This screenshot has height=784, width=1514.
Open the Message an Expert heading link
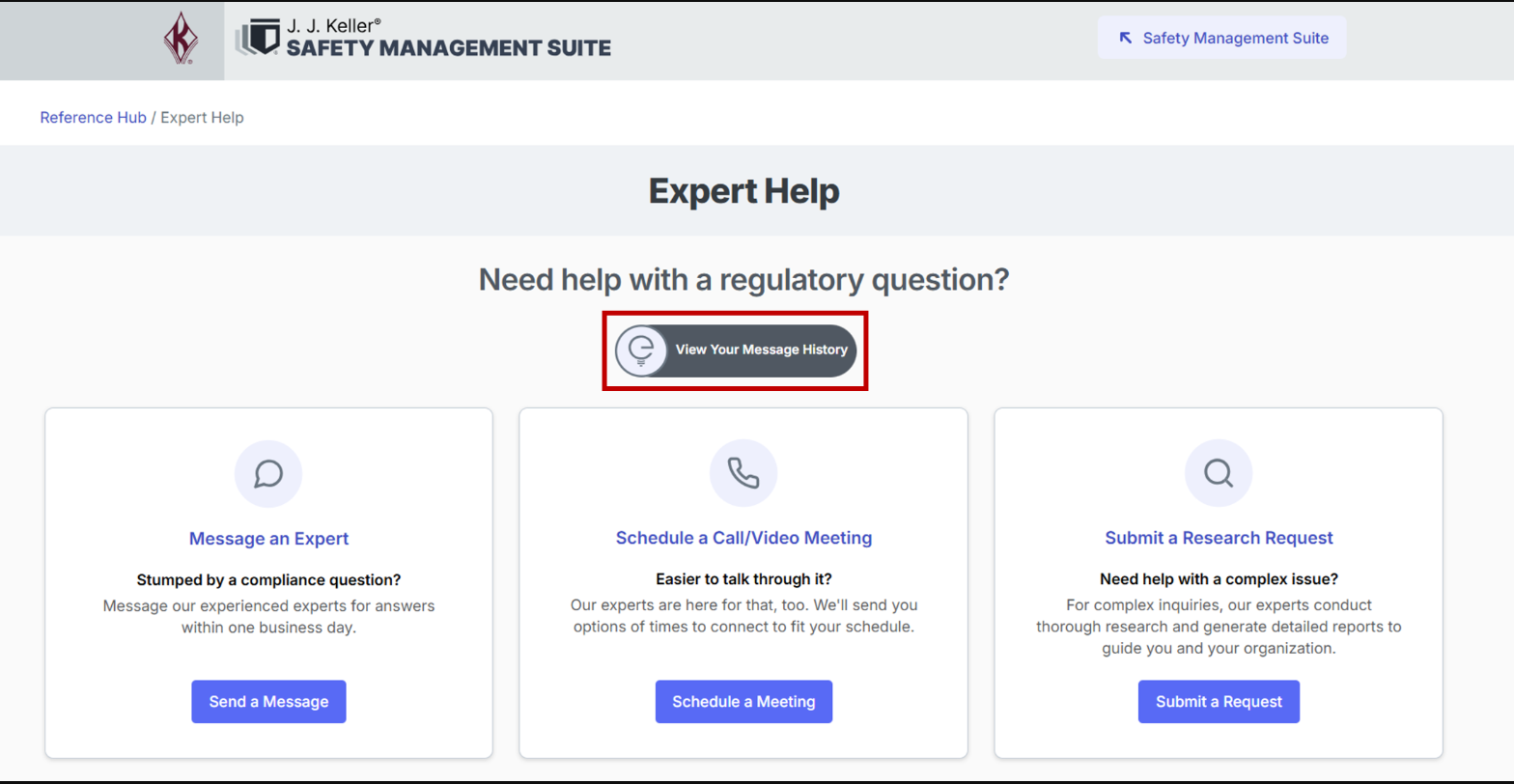[x=268, y=538]
